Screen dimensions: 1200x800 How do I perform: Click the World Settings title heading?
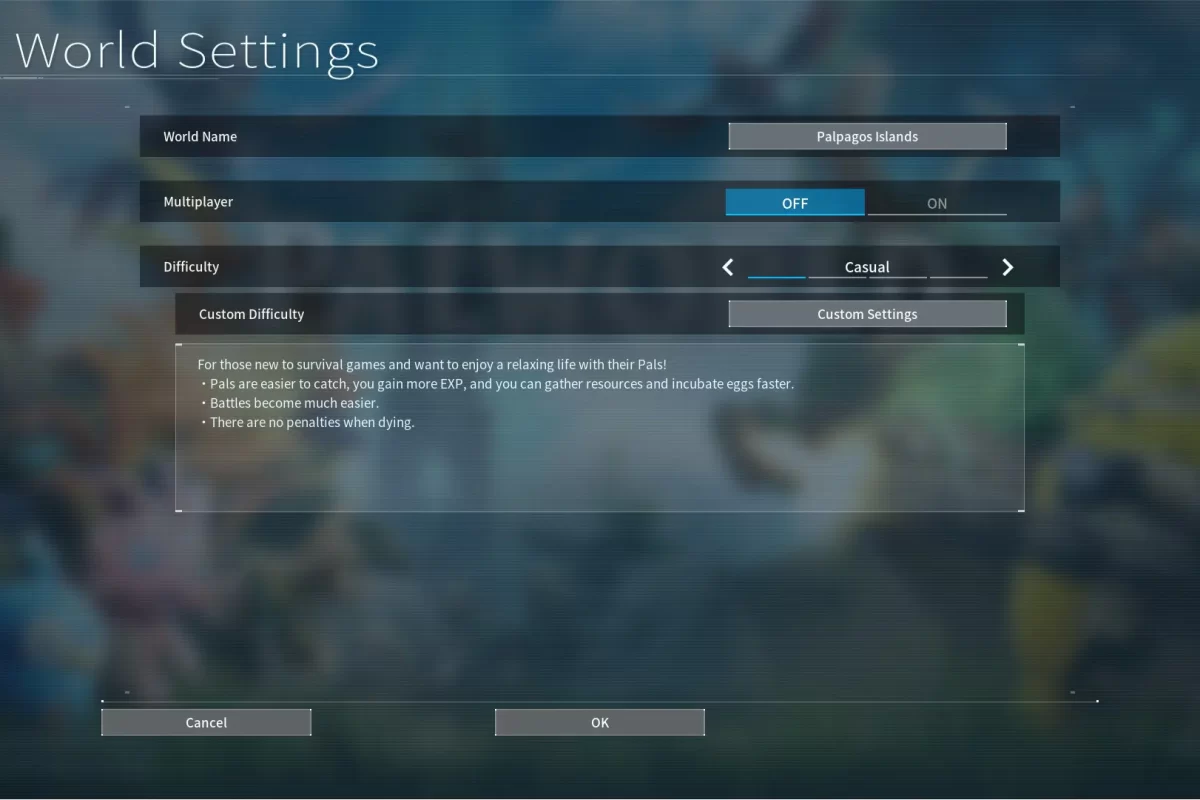pyautogui.click(x=197, y=50)
